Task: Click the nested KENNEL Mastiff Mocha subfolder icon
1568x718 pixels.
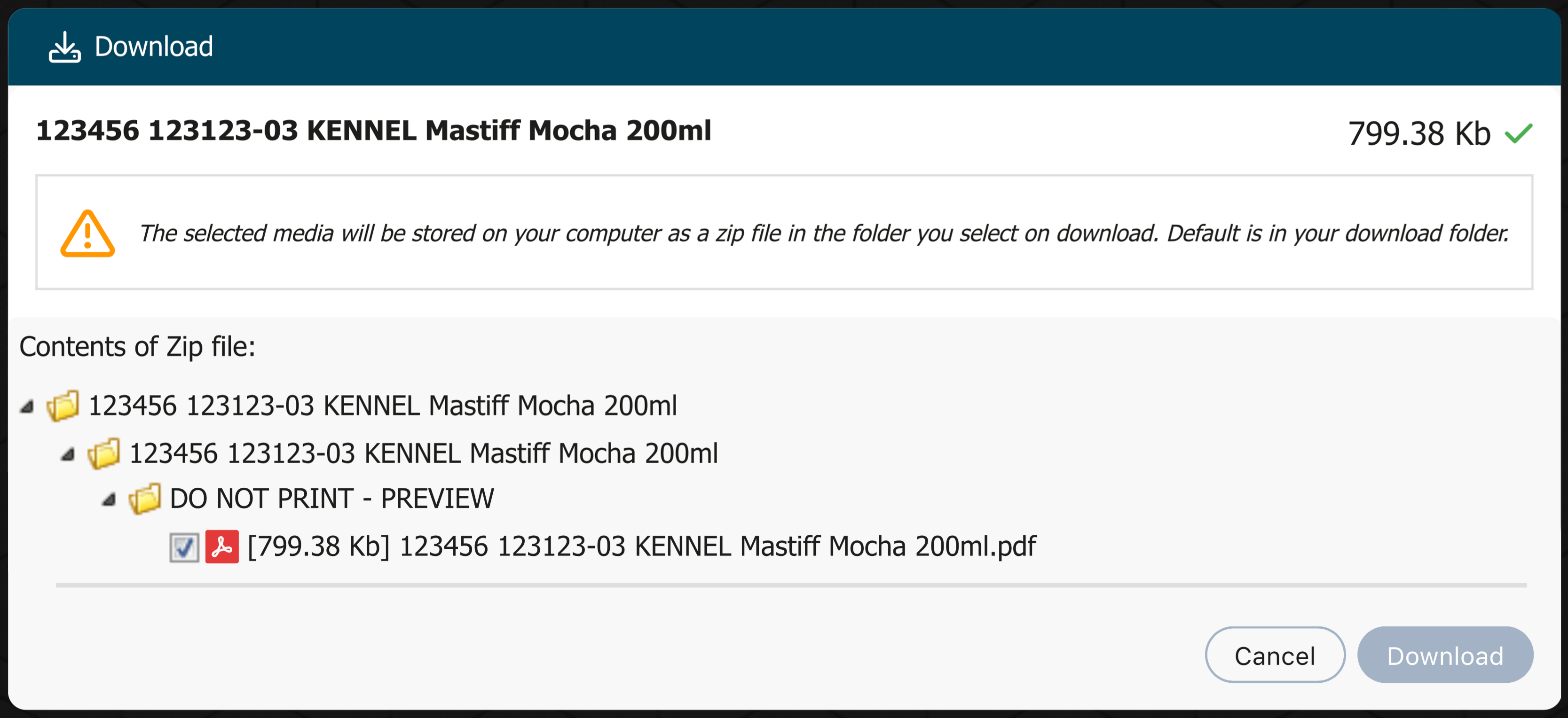Action: click(x=104, y=454)
